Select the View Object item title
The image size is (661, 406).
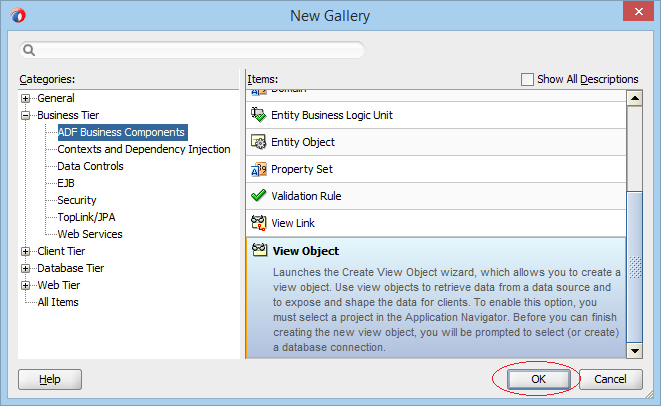pyautogui.click(x=306, y=251)
